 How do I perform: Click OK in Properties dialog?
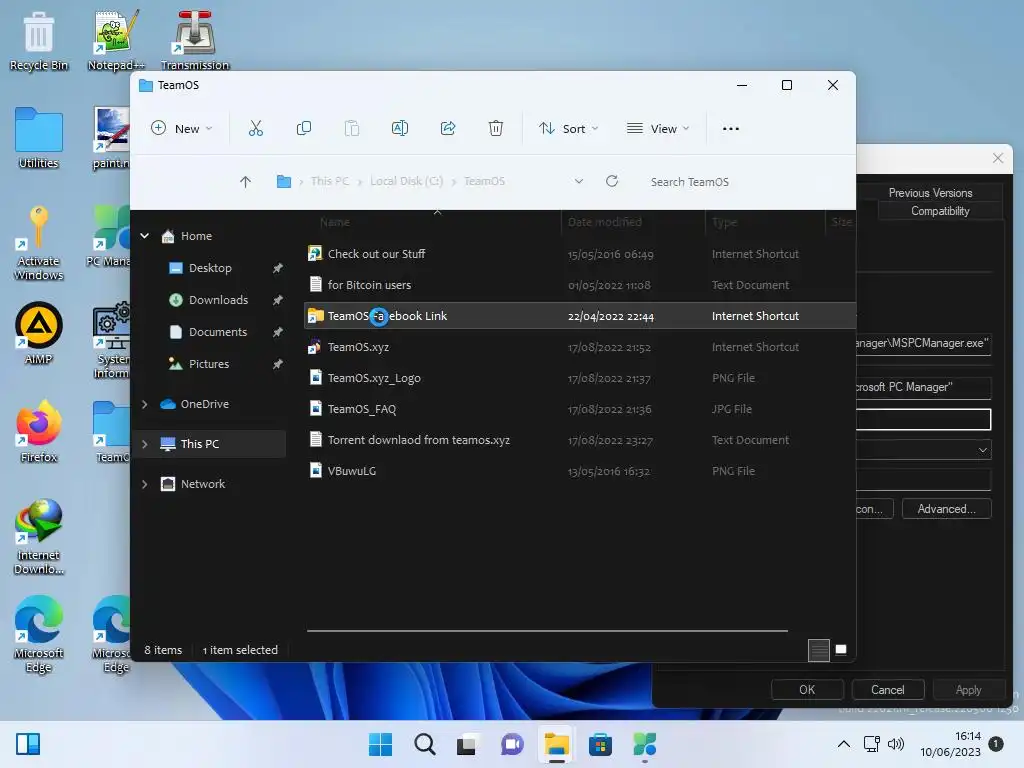(807, 690)
